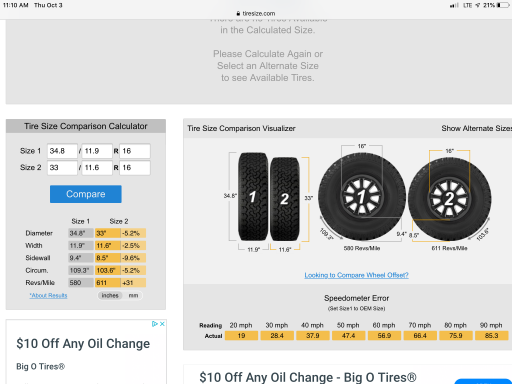This screenshot has width=512, height=384.
Task: Edit Size 2 width field 11.6
Action: click(x=97, y=168)
